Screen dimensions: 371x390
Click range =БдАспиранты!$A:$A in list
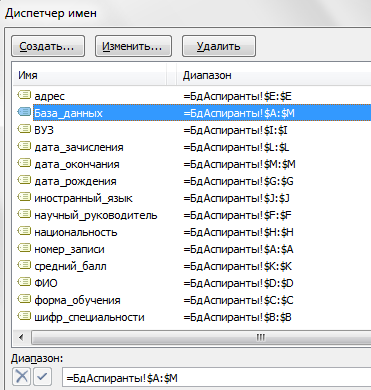tap(238, 249)
